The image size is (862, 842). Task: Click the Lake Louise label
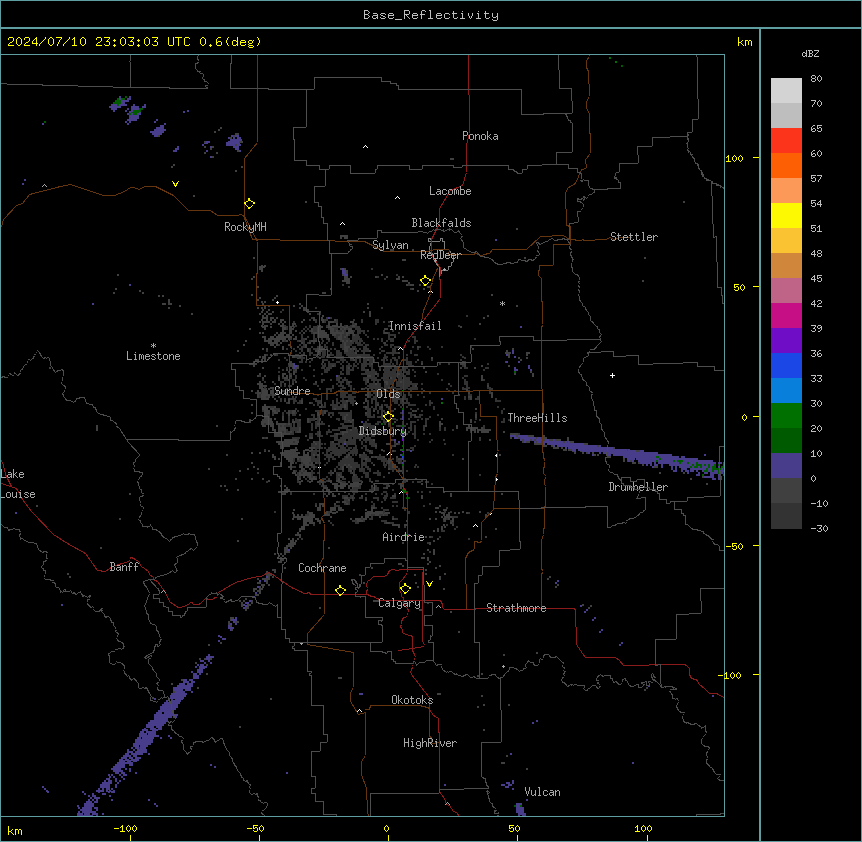[x=18, y=484]
